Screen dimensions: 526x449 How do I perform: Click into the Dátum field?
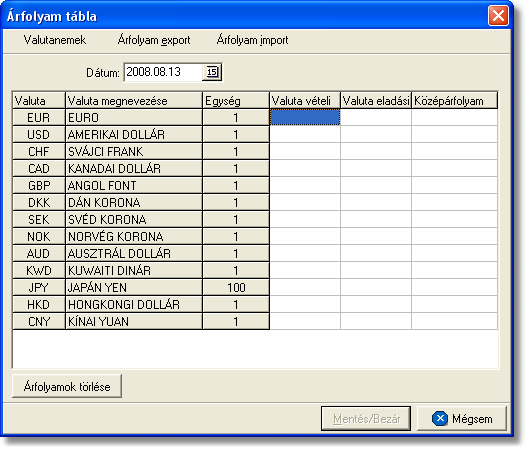click(164, 72)
